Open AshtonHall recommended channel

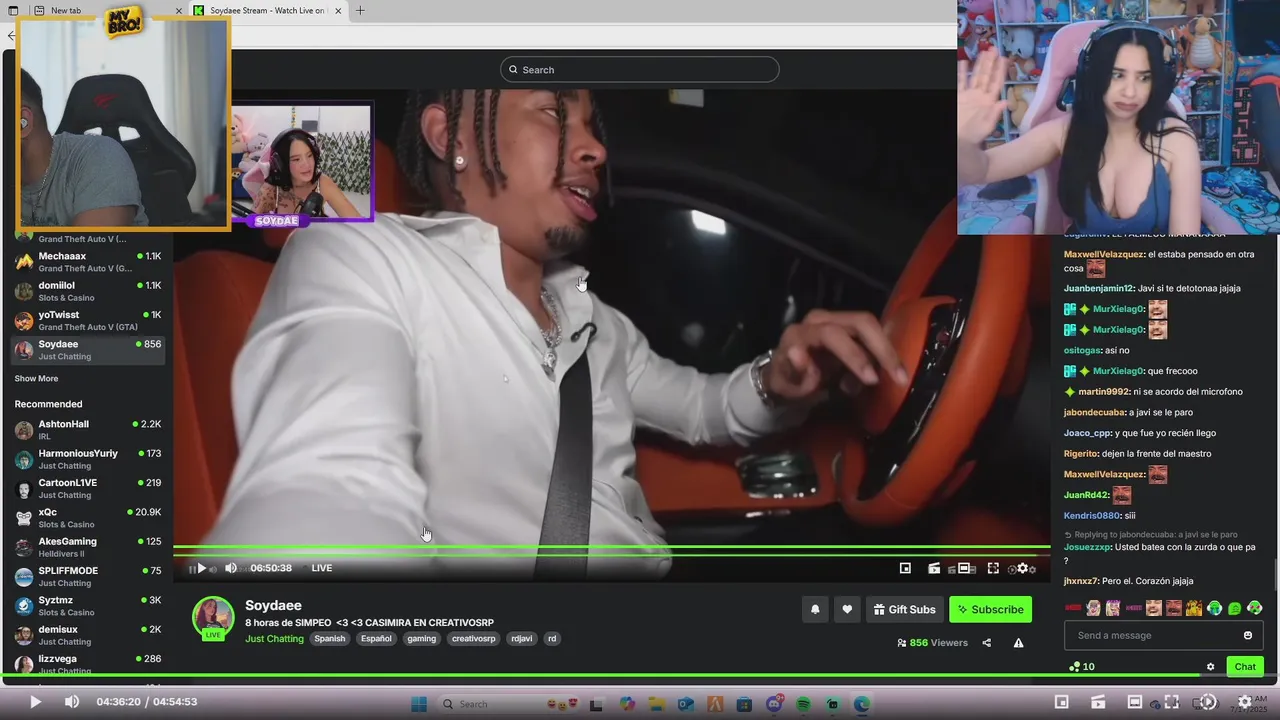tap(87, 430)
